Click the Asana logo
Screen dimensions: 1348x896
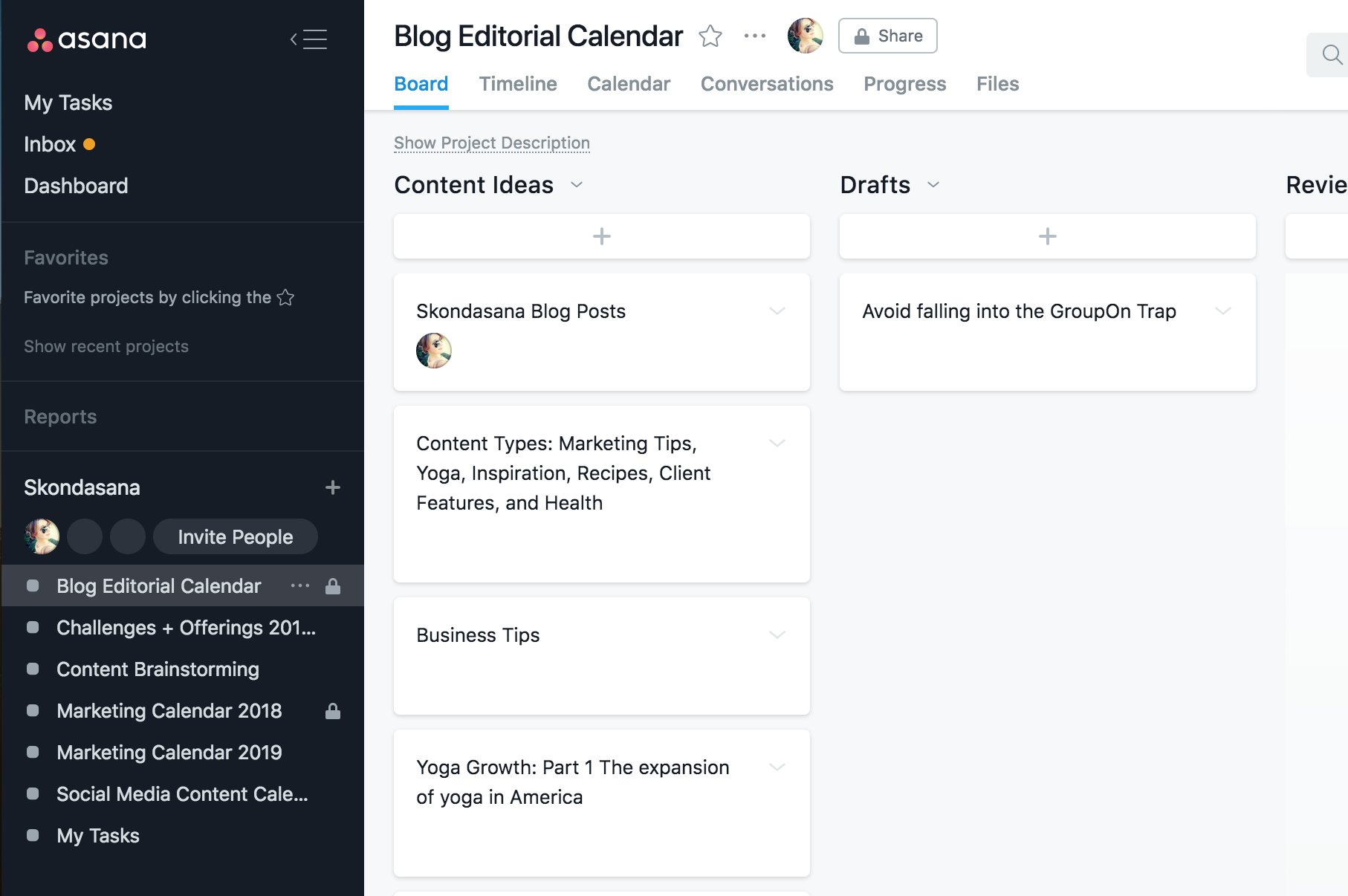tap(86, 39)
